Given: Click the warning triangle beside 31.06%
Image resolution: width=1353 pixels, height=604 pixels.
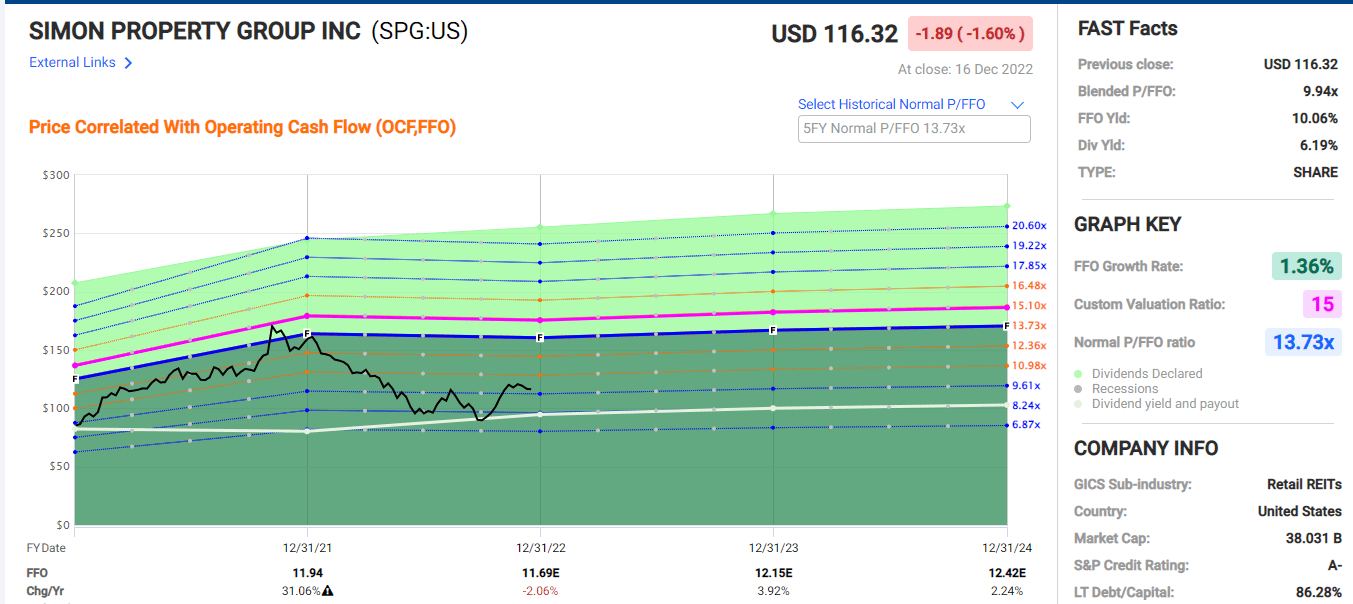Looking at the screenshot, I should click(327, 591).
